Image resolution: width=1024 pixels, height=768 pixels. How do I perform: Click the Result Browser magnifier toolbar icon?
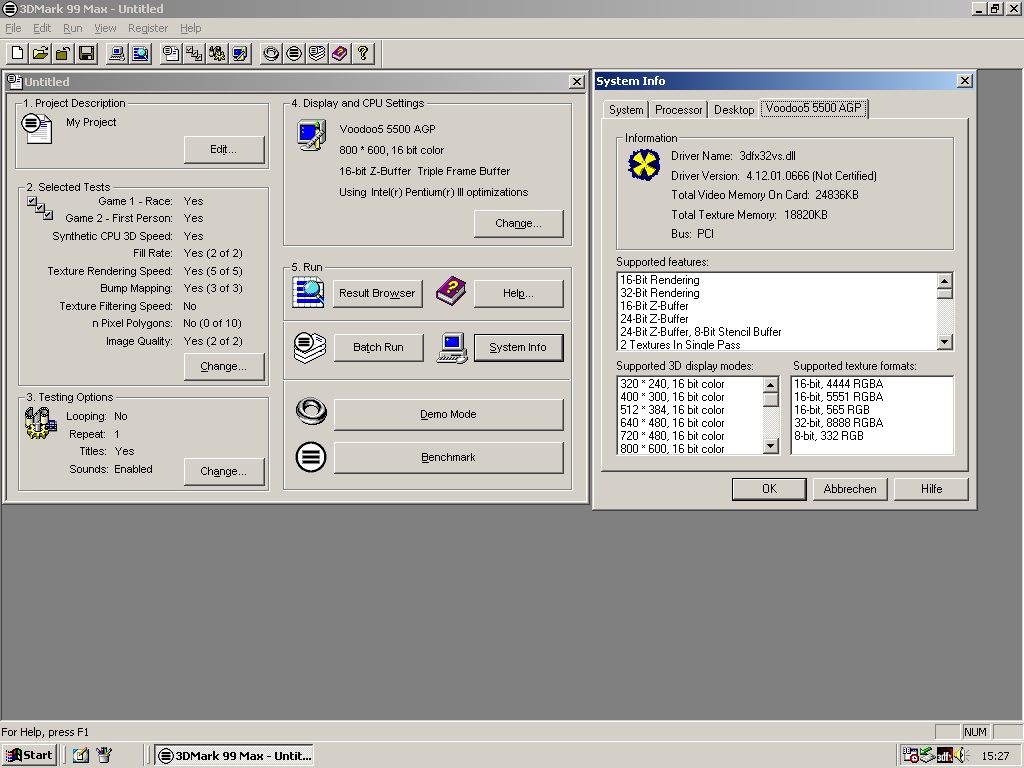(x=140, y=53)
